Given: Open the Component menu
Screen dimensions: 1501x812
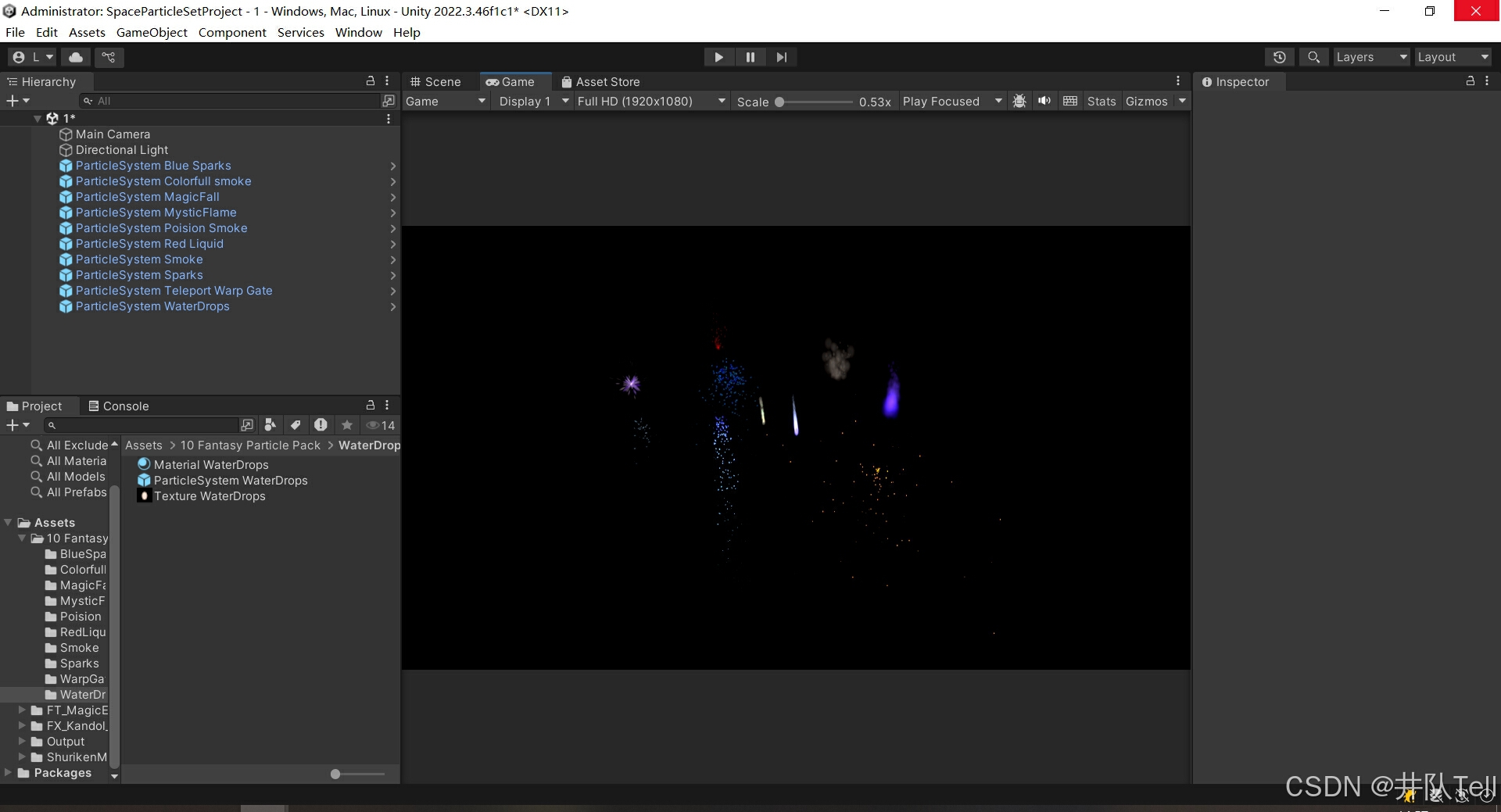Looking at the screenshot, I should [232, 32].
